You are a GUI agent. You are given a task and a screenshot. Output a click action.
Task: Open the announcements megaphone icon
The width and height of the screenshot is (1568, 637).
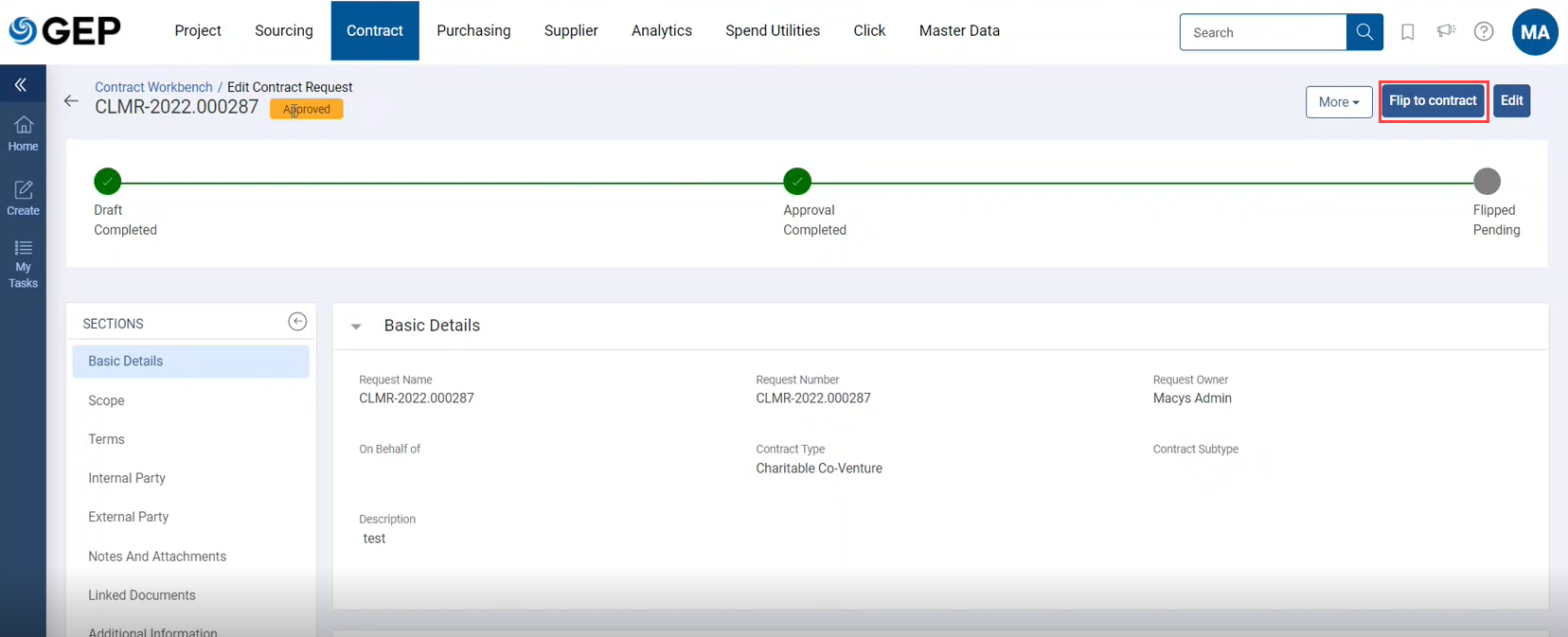click(1446, 31)
